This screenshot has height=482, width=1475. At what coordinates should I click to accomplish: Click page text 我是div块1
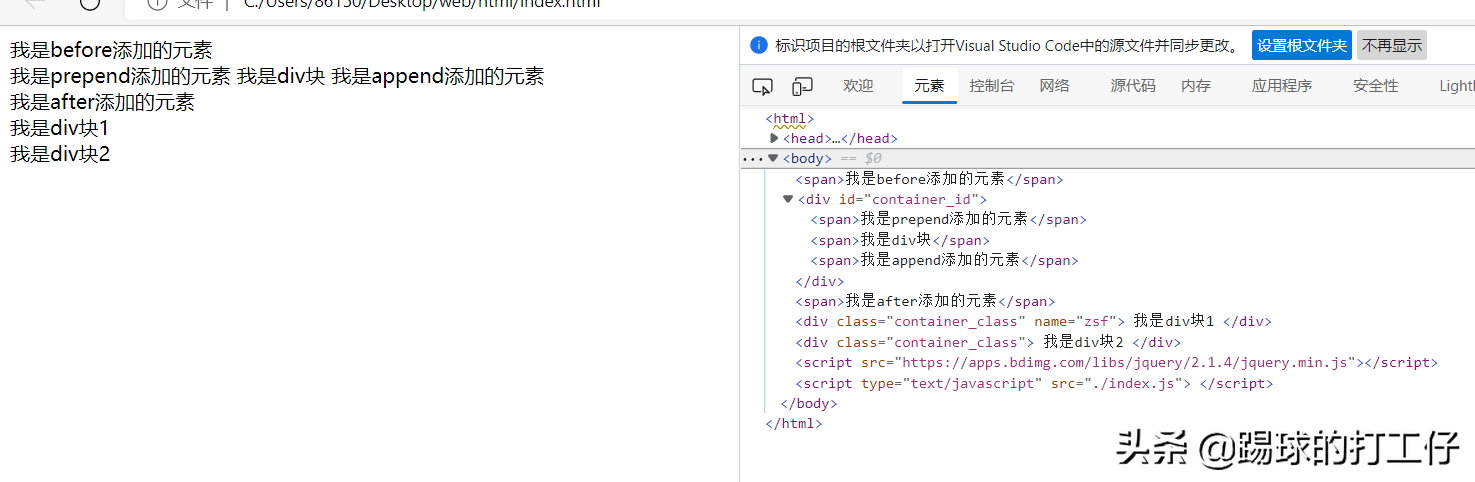59,128
